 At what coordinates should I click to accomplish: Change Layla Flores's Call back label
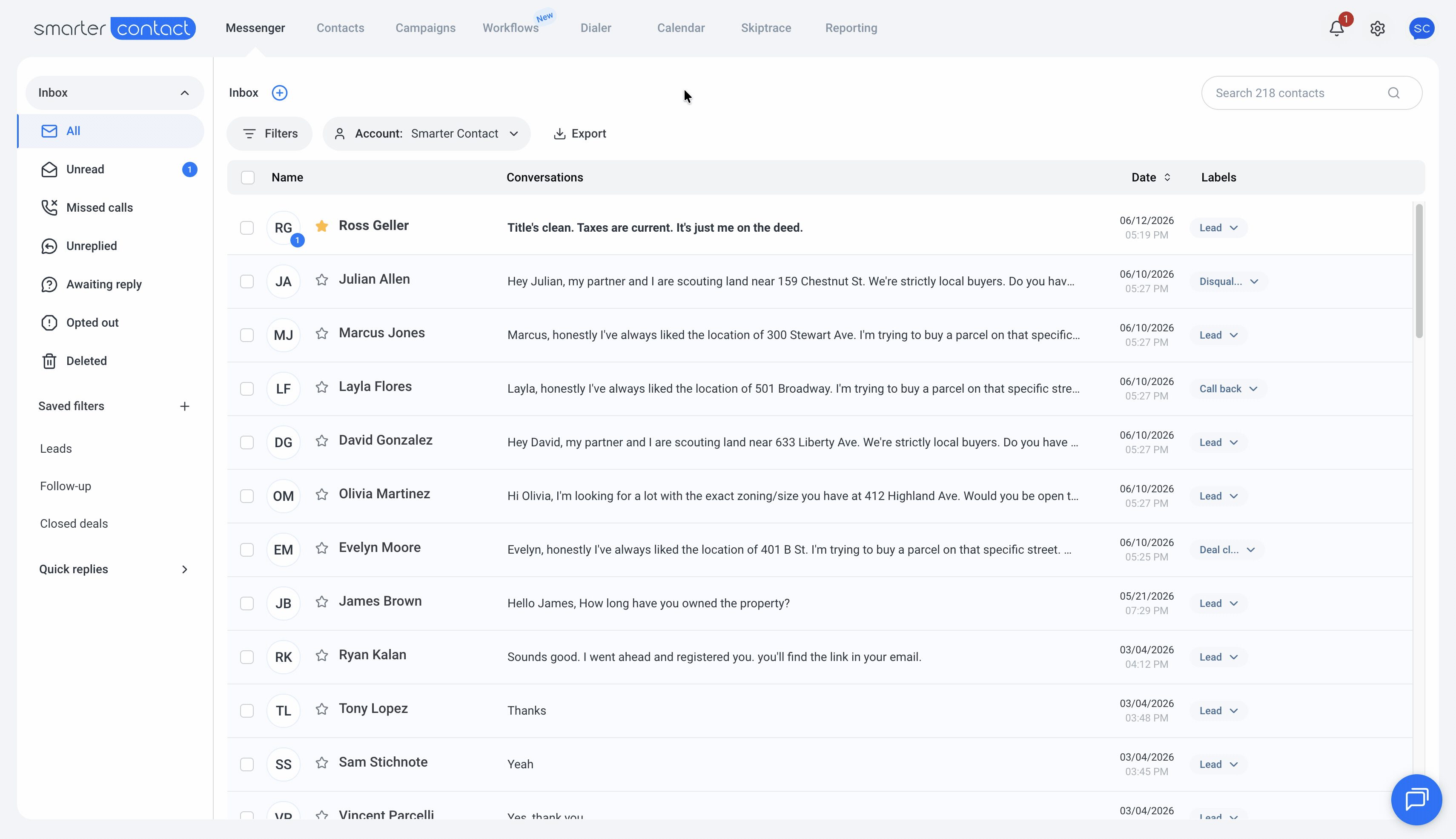click(1228, 389)
